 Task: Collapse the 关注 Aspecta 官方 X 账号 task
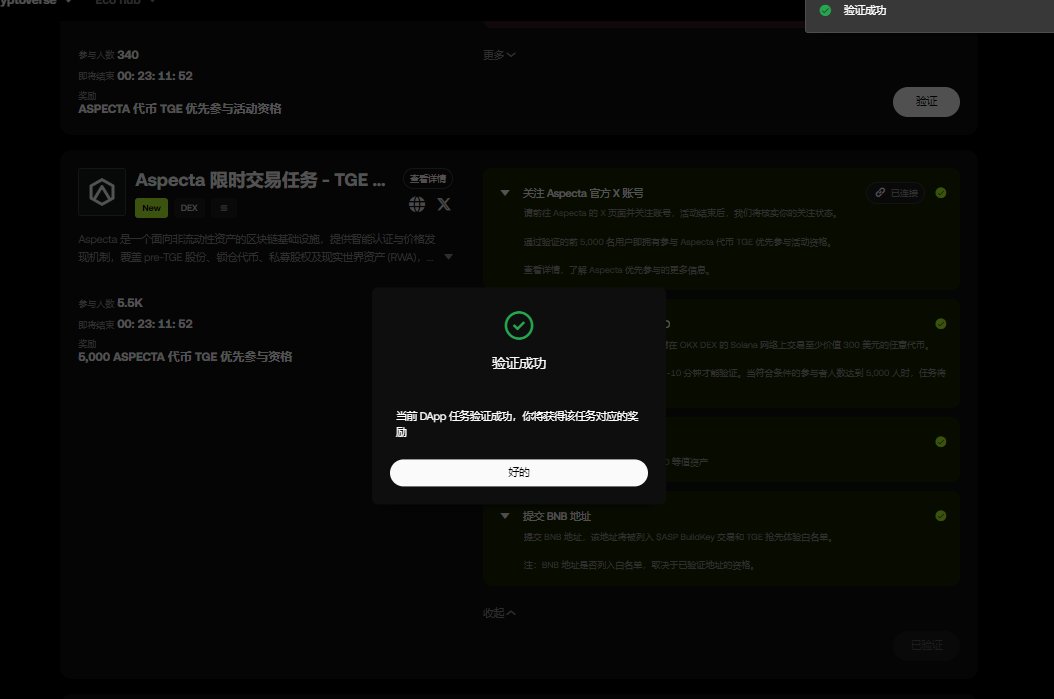(505, 193)
